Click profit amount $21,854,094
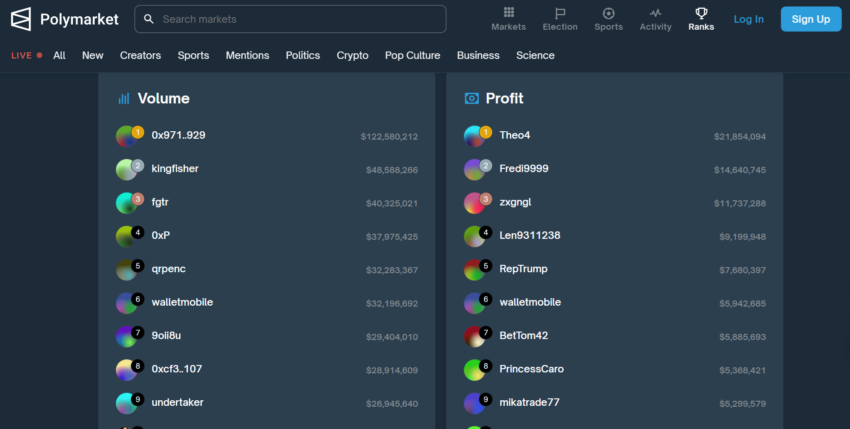 (740, 137)
